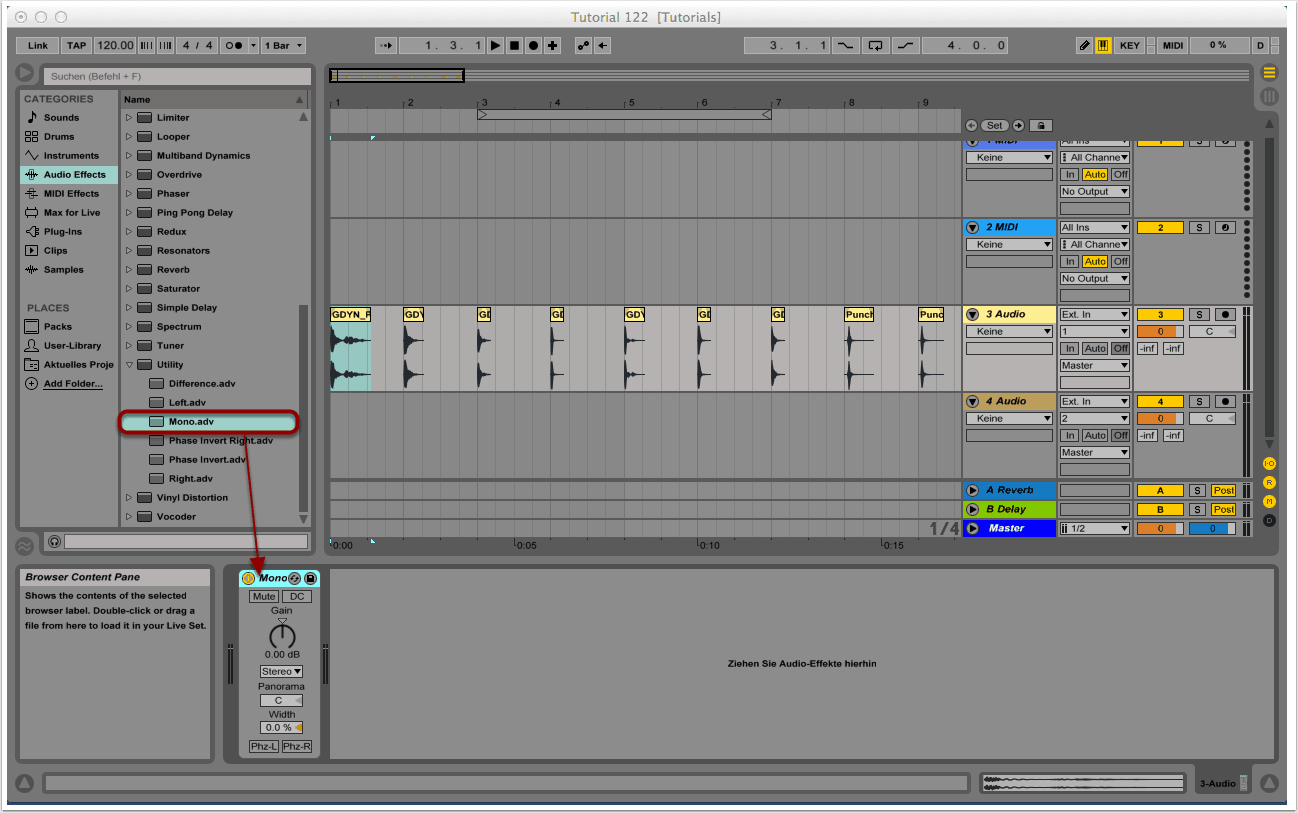Open the Stereo channel mode dropdown
Screen dimensions: 1298x813
tap(281, 671)
